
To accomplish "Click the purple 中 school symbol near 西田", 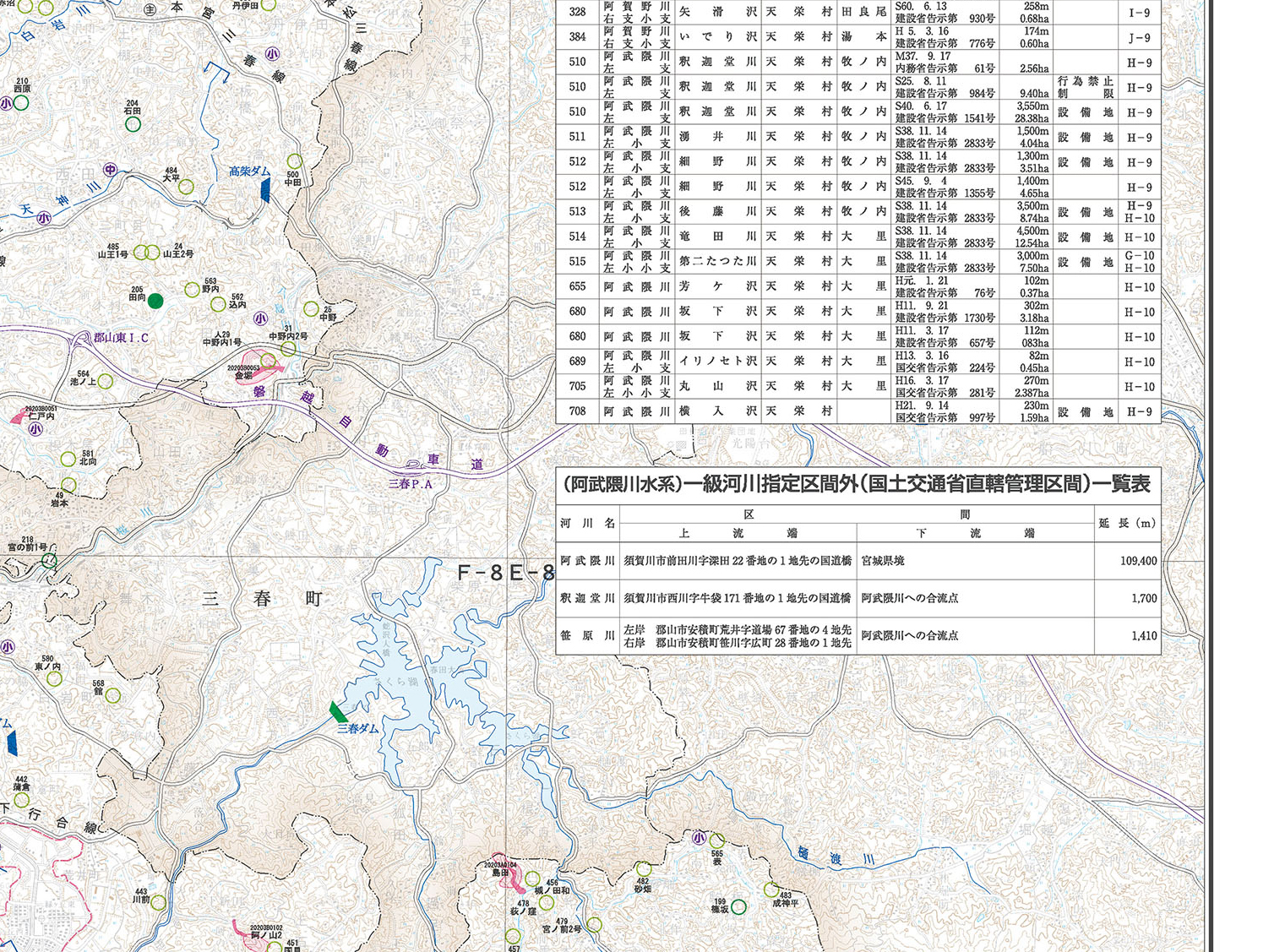I will [111, 170].
